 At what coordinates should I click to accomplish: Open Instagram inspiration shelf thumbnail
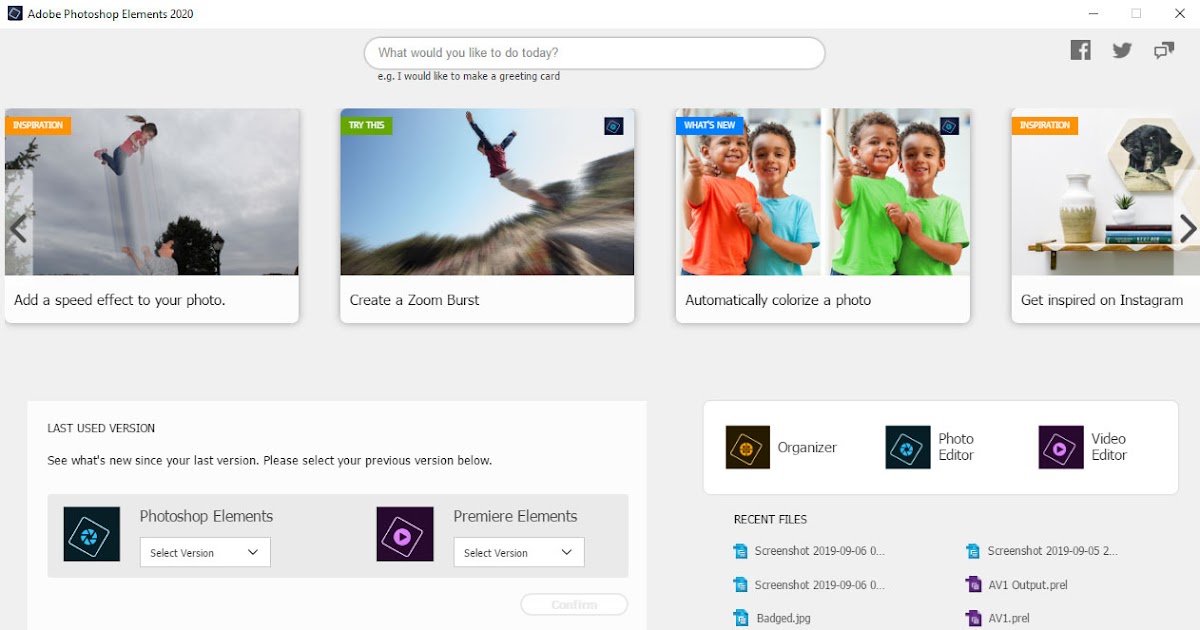(1105, 192)
